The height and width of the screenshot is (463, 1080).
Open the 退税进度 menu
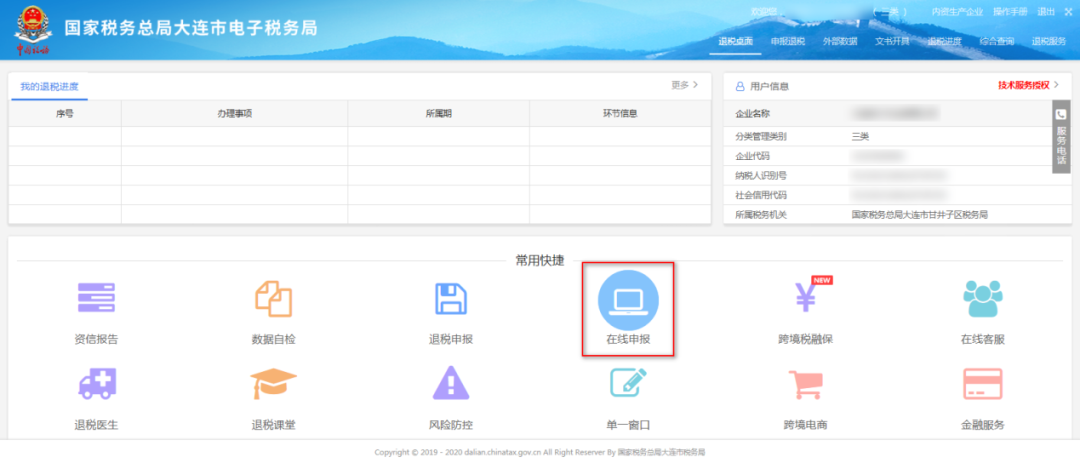click(x=944, y=41)
